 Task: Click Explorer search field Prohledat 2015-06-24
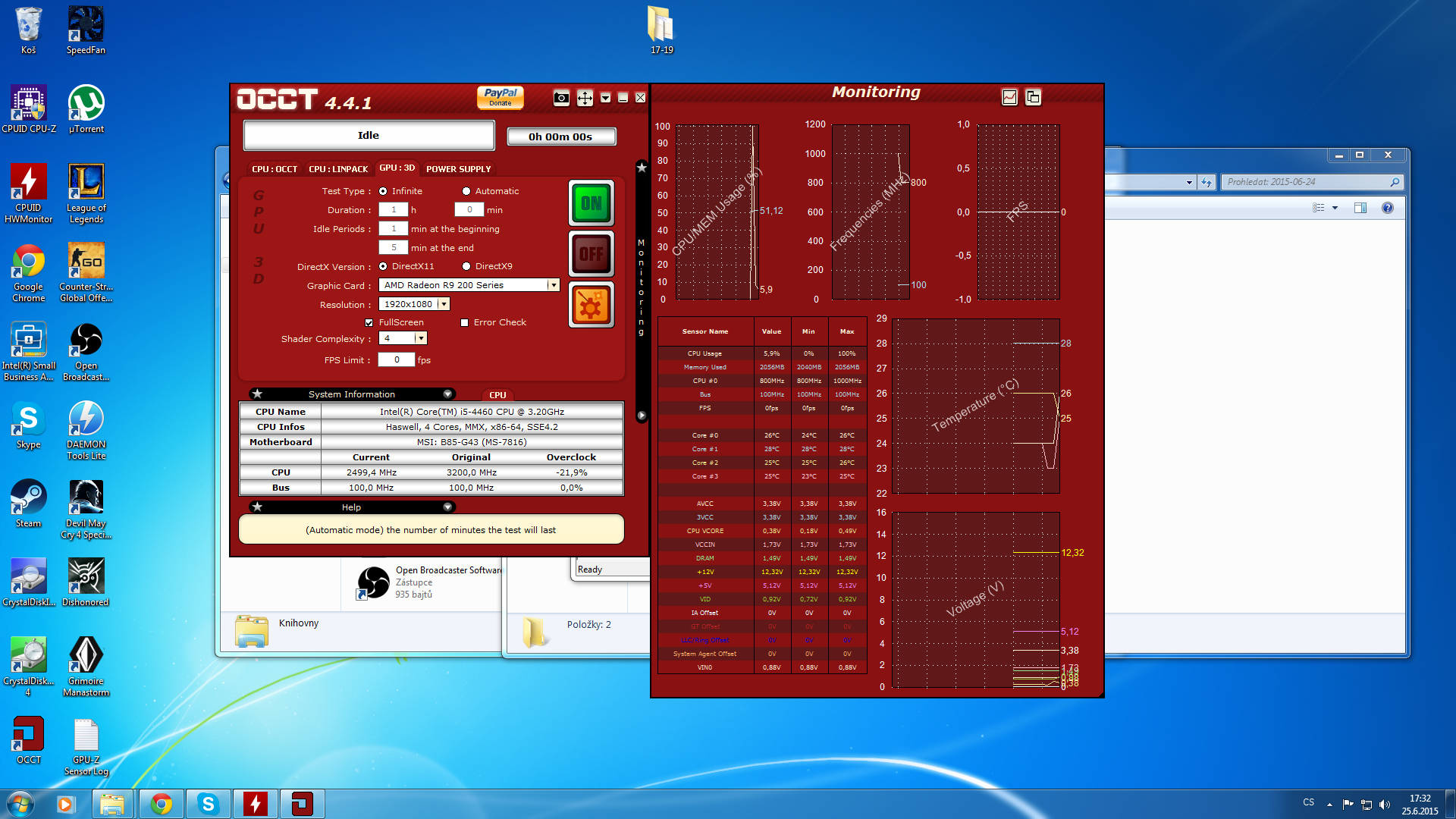click(1312, 182)
